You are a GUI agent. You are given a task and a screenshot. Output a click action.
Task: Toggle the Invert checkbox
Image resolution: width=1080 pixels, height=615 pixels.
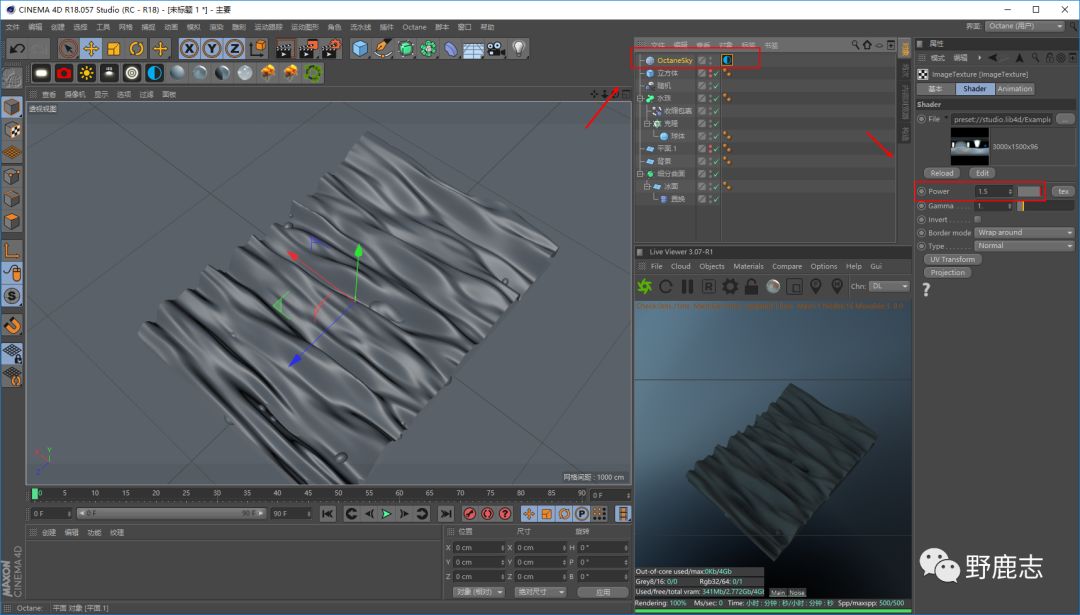[977, 219]
